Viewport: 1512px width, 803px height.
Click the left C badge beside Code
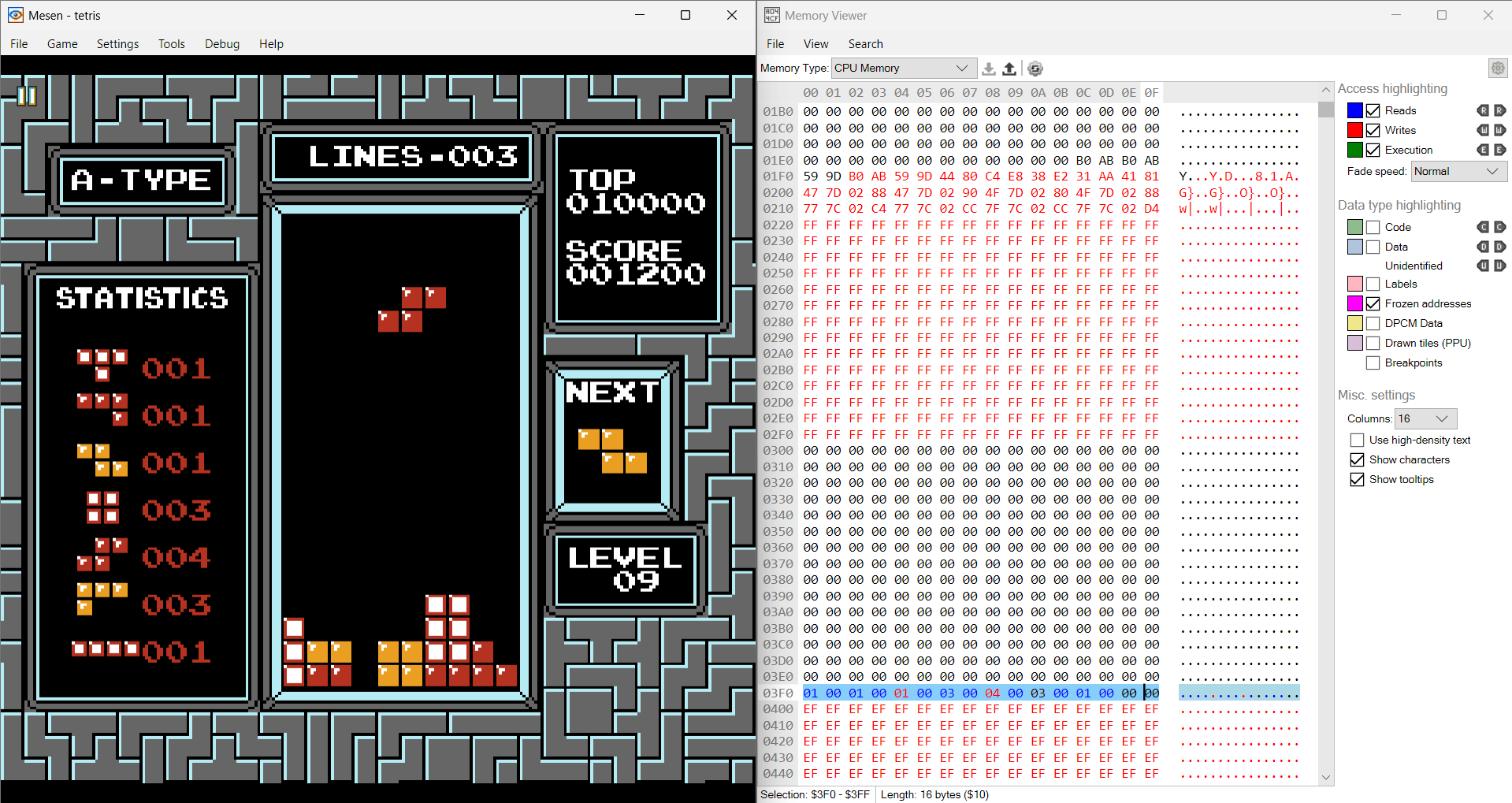[1484, 227]
